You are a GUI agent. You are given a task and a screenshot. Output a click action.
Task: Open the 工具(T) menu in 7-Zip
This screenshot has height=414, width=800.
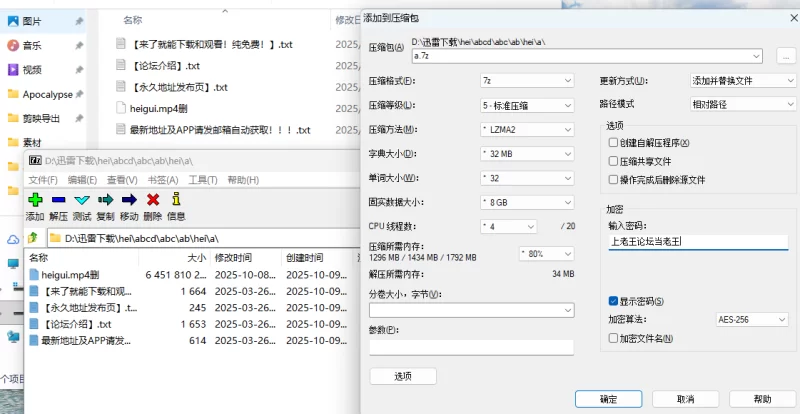coord(203,180)
